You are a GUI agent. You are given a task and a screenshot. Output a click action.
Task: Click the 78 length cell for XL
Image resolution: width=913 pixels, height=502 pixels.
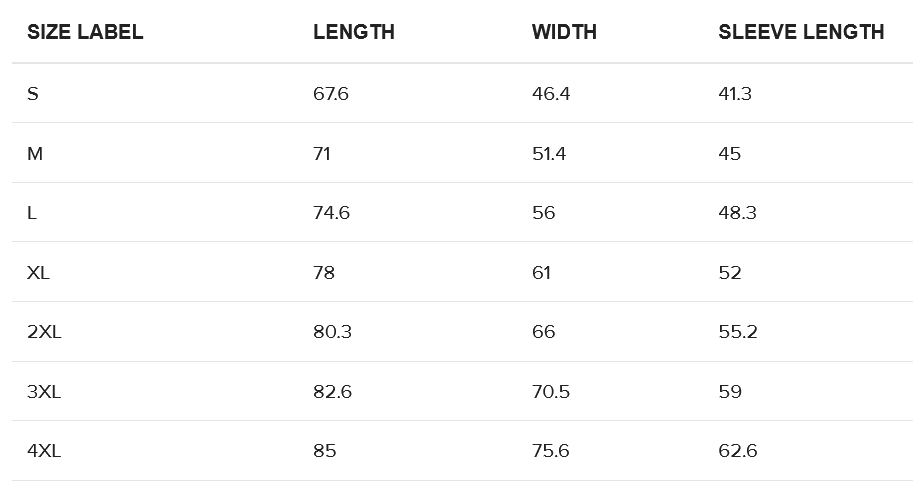coord(324,273)
